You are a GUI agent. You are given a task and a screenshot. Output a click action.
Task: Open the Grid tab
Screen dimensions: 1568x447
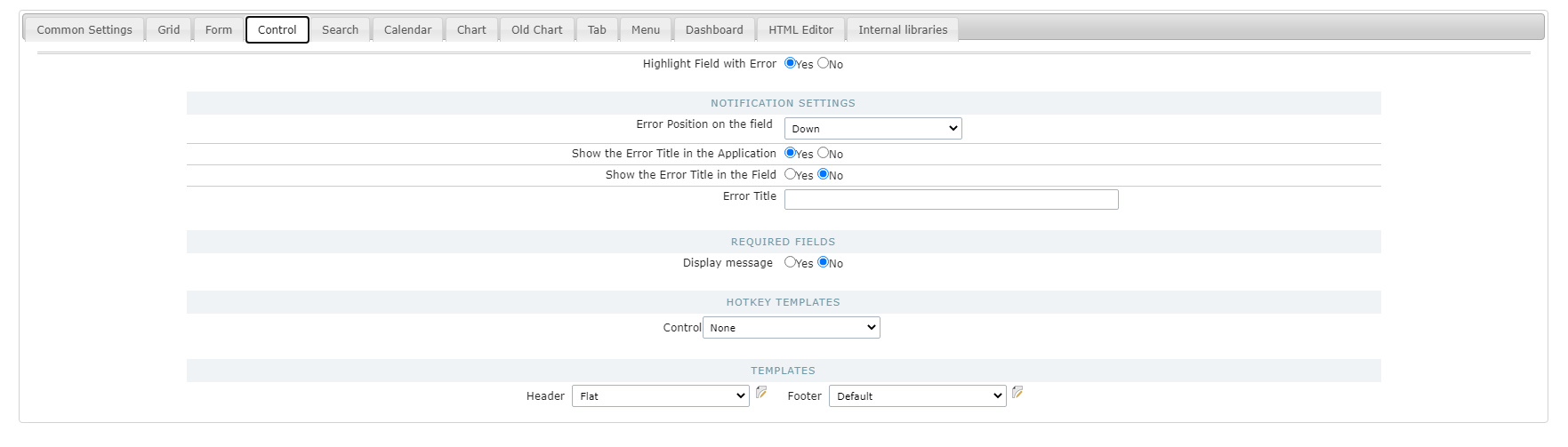pos(169,30)
